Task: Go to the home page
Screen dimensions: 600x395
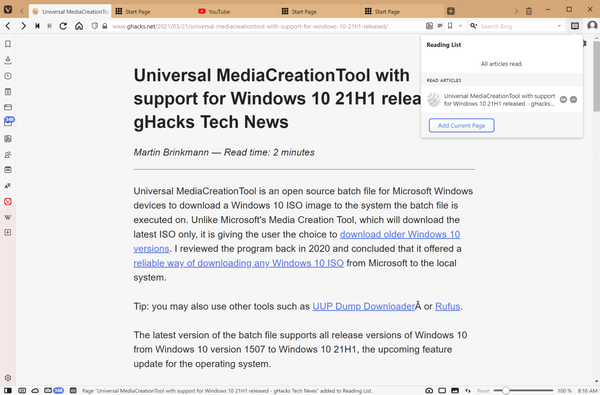Action: 79,26
